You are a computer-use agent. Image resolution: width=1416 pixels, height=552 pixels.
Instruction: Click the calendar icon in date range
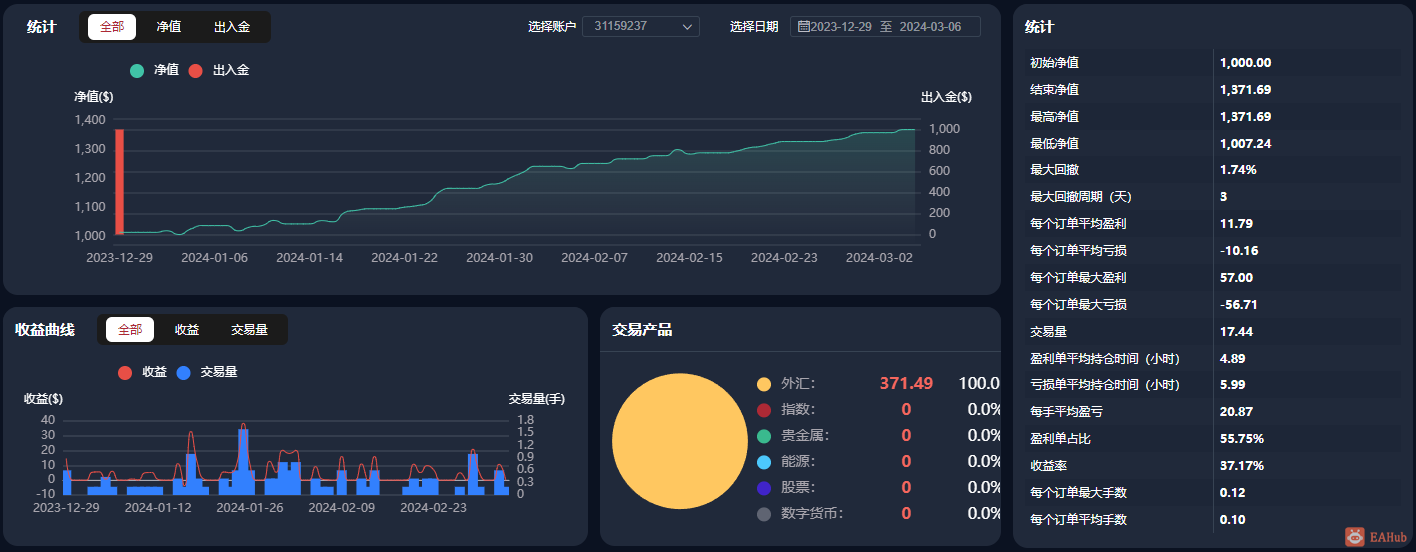coord(803,27)
